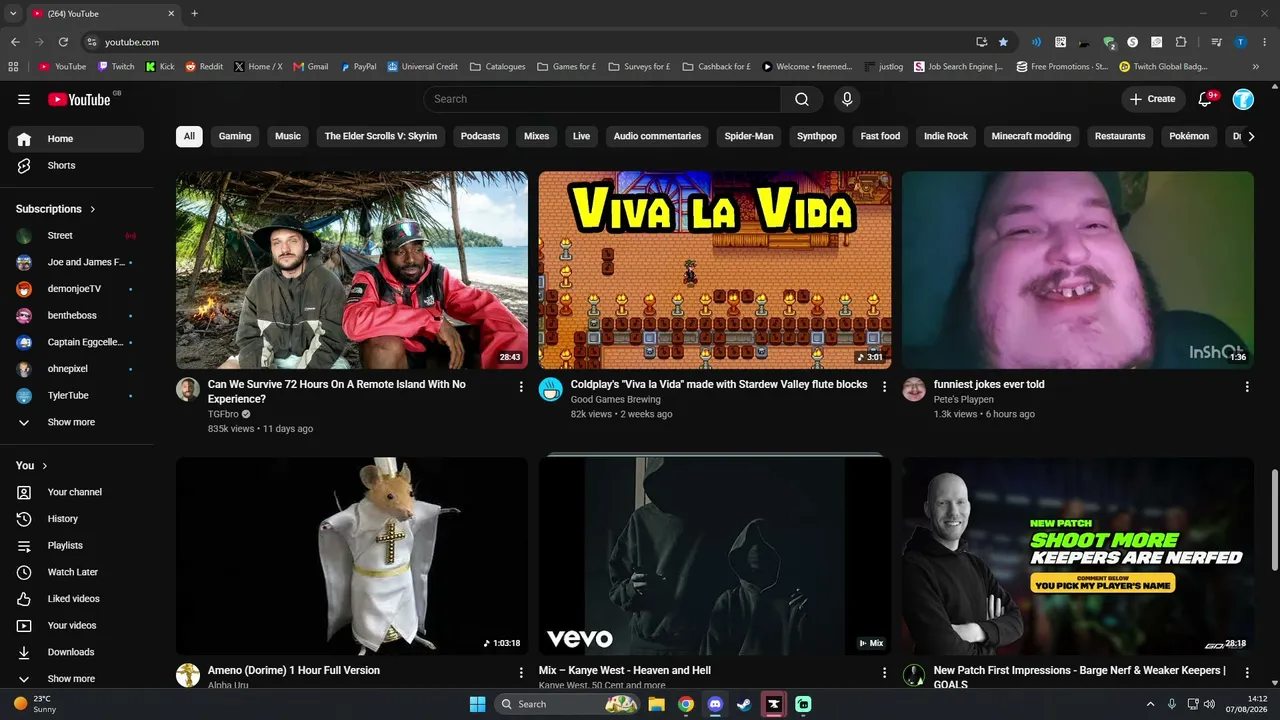Screen dimensions: 1280x720
Task: Open the YouTube account avatar menu
Action: point(1243,99)
